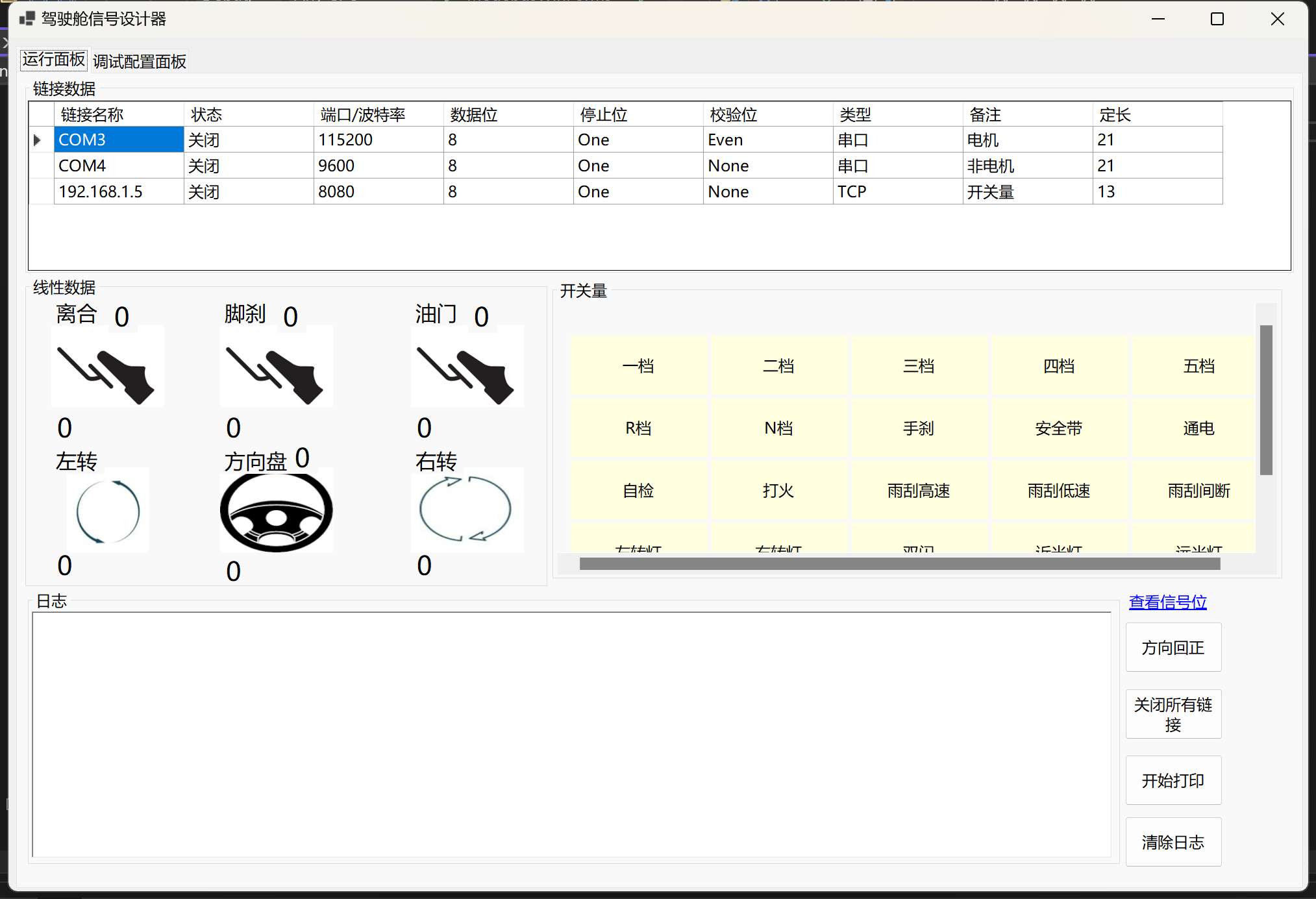Toggle the 二档 switch

click(778, 365)
